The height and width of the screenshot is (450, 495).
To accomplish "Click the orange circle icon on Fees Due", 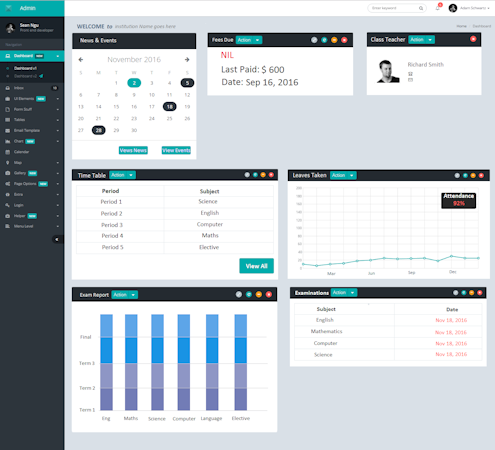I will click(334, 40).
